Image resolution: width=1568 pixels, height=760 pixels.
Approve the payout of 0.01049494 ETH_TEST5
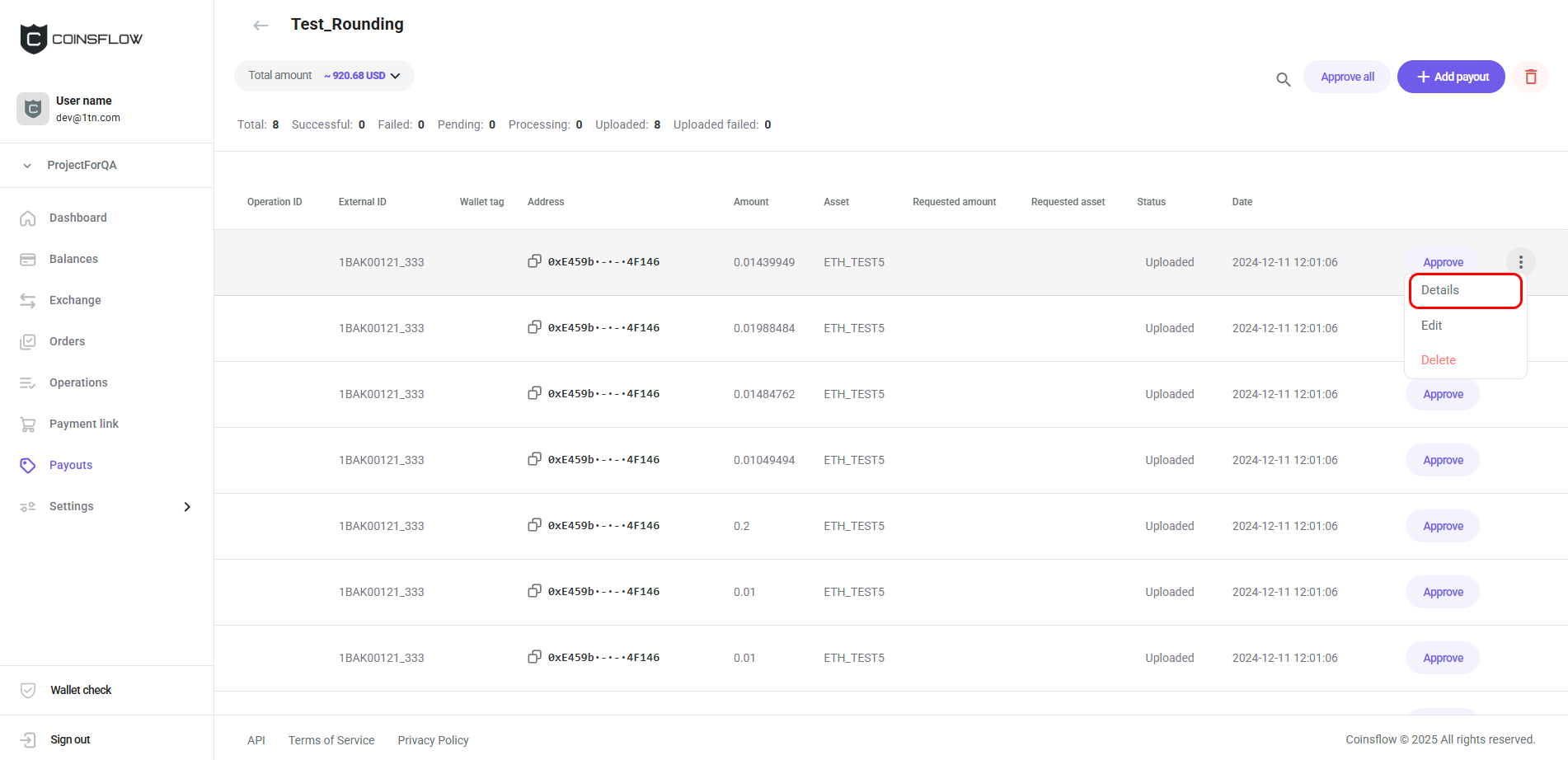point(1442,460)
